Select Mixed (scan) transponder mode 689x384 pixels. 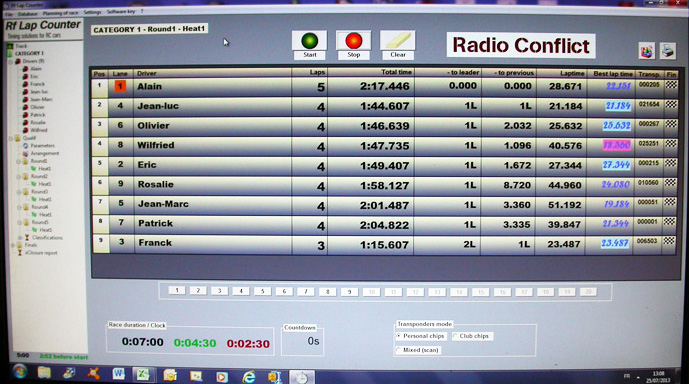click(417, 350)
